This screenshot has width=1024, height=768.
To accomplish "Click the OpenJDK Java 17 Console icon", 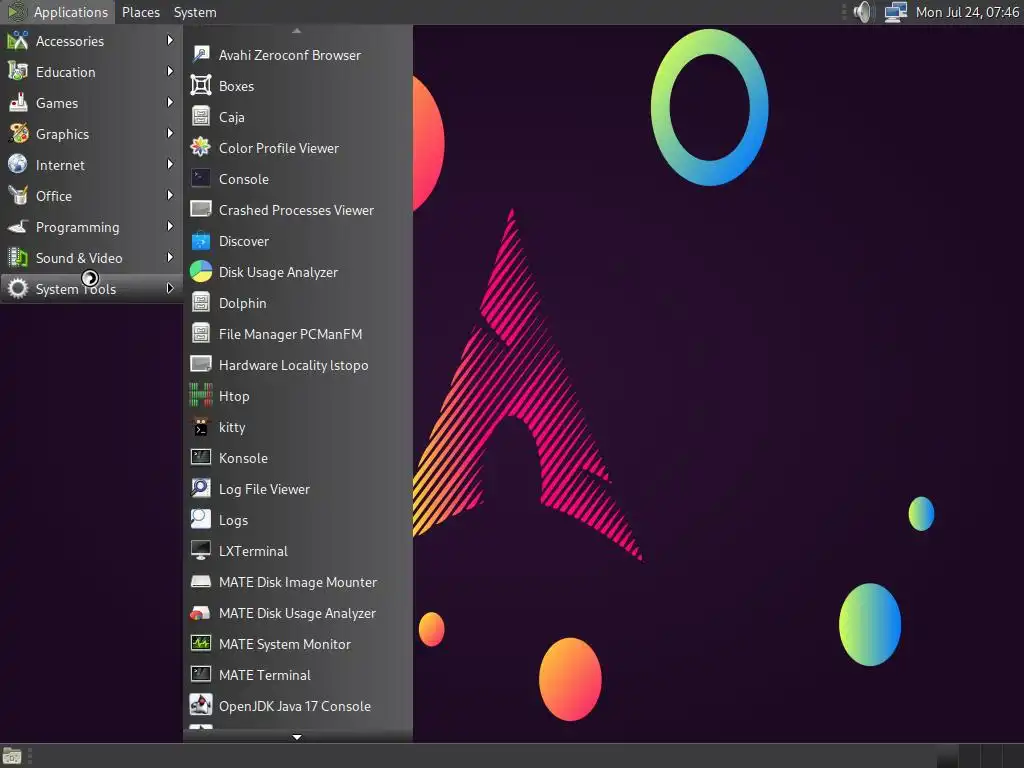I will [200, 706].
